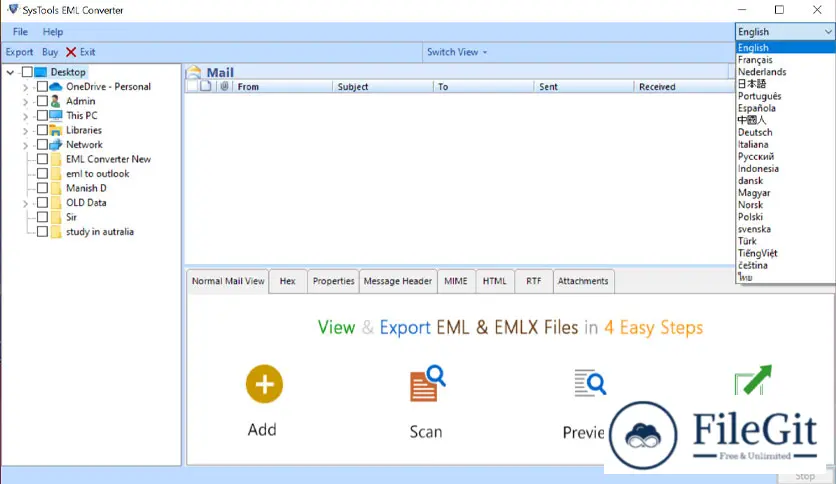Click the Libraries folder icon

point(55,130)
